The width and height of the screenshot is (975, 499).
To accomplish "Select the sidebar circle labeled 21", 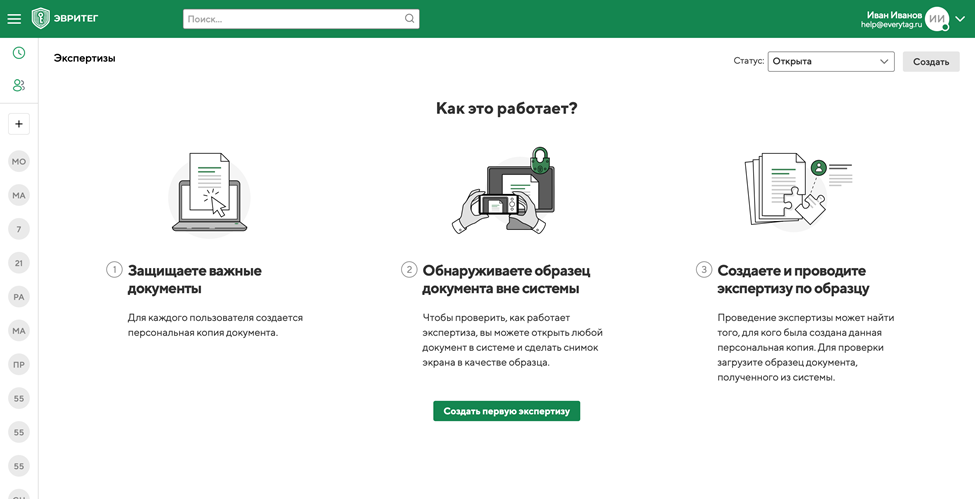I will click(x=19, y=263).
